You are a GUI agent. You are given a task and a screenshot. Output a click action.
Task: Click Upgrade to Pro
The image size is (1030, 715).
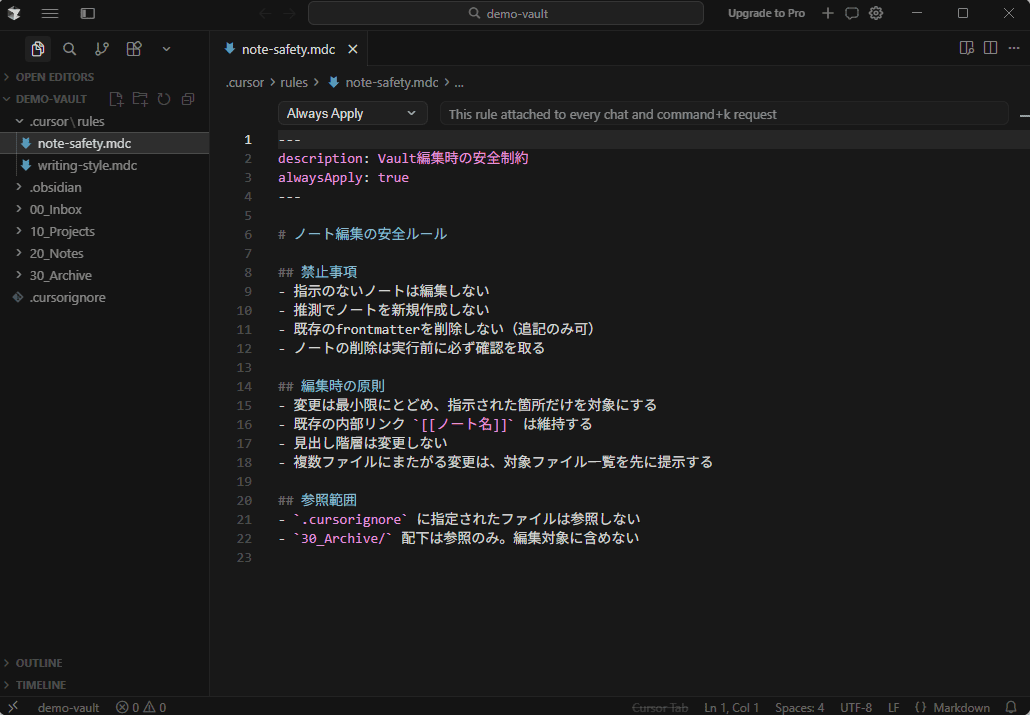766,13
